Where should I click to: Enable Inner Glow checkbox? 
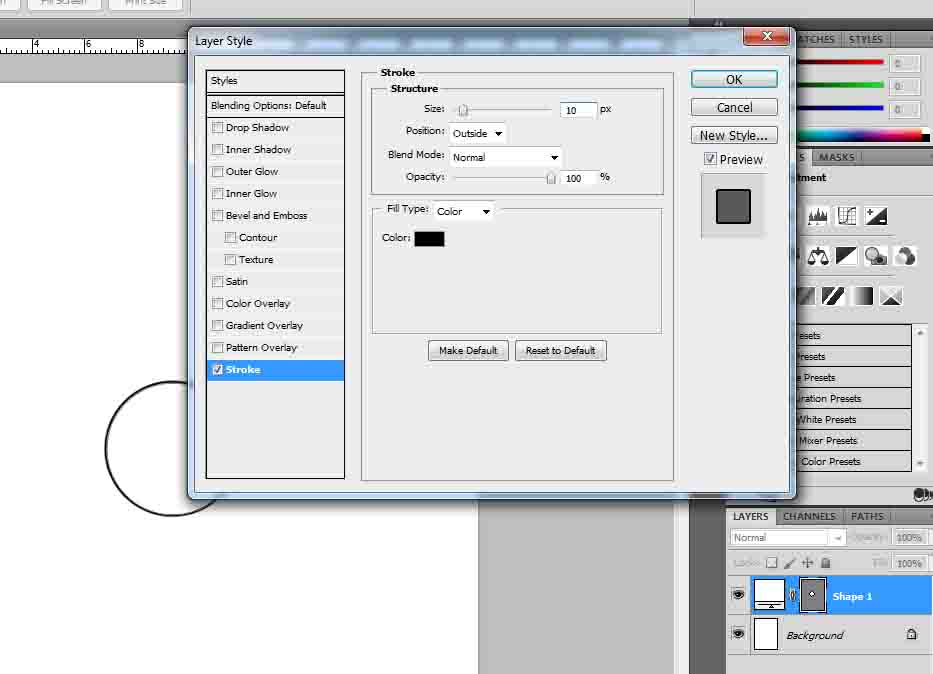coord(218,193)
